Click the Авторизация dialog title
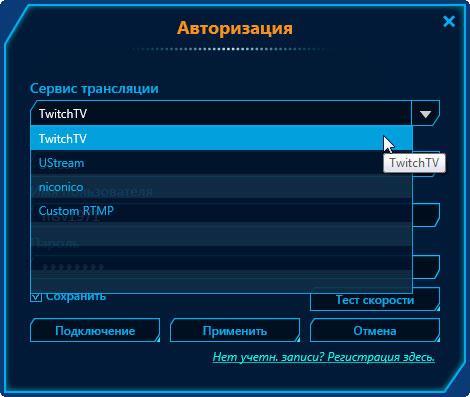The width and height of the screenshot is (470, 397). (235, 28)
